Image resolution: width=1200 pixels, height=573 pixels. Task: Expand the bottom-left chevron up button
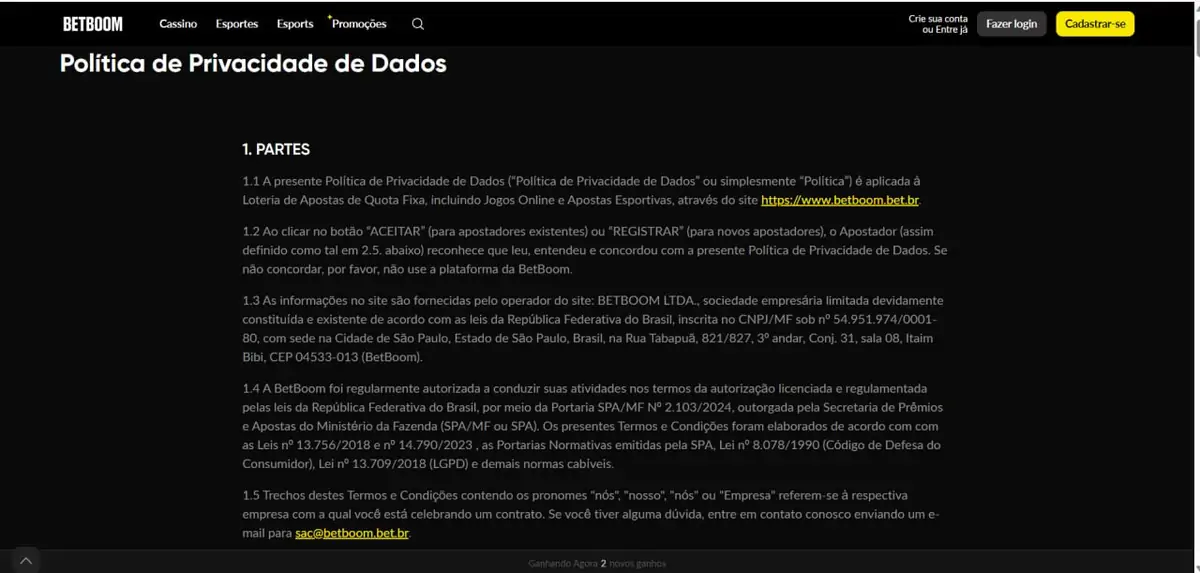pos(26,561)
